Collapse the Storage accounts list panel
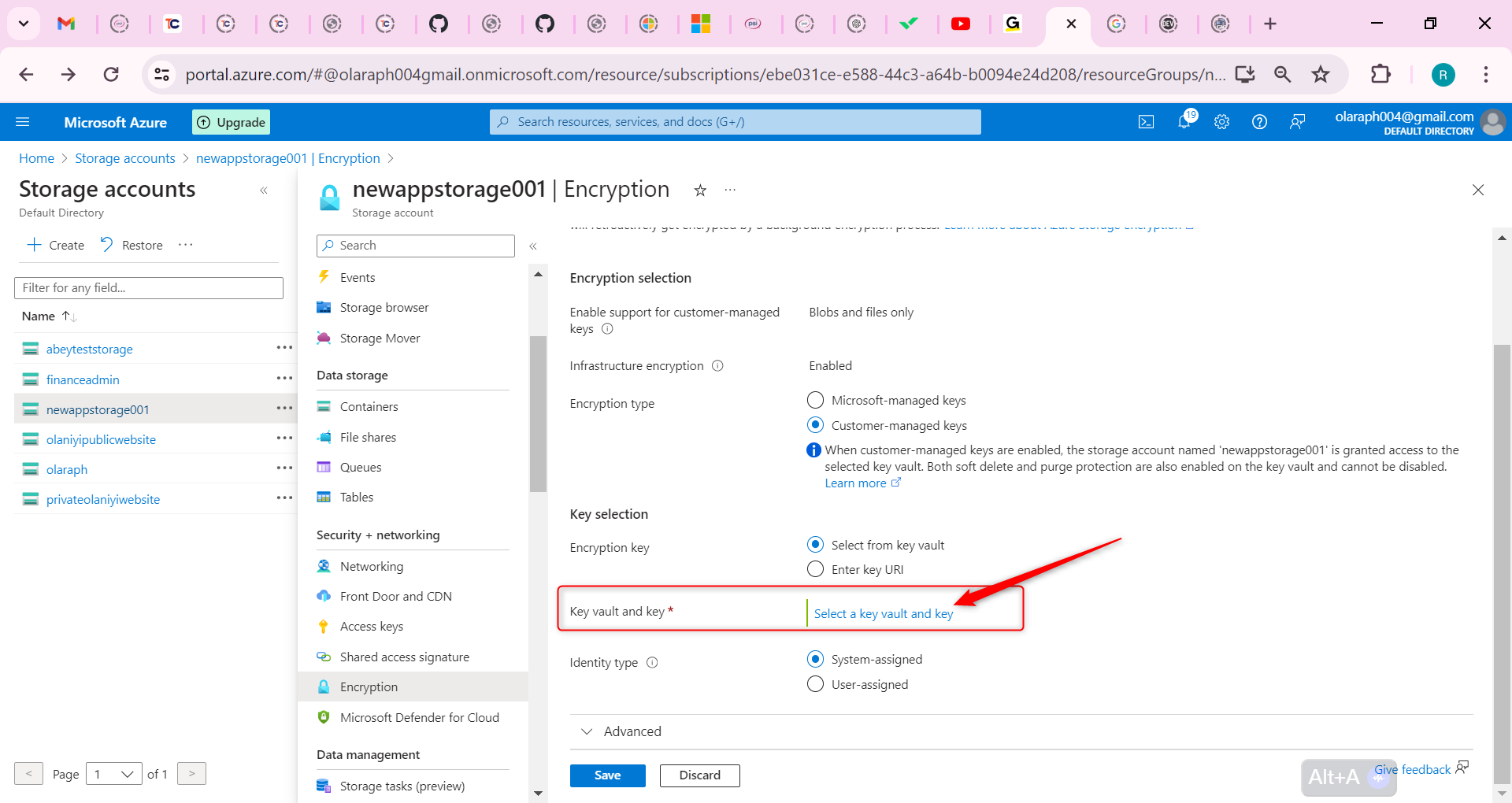The width and height of the screenshot is (1512, 803). point(264,191)
